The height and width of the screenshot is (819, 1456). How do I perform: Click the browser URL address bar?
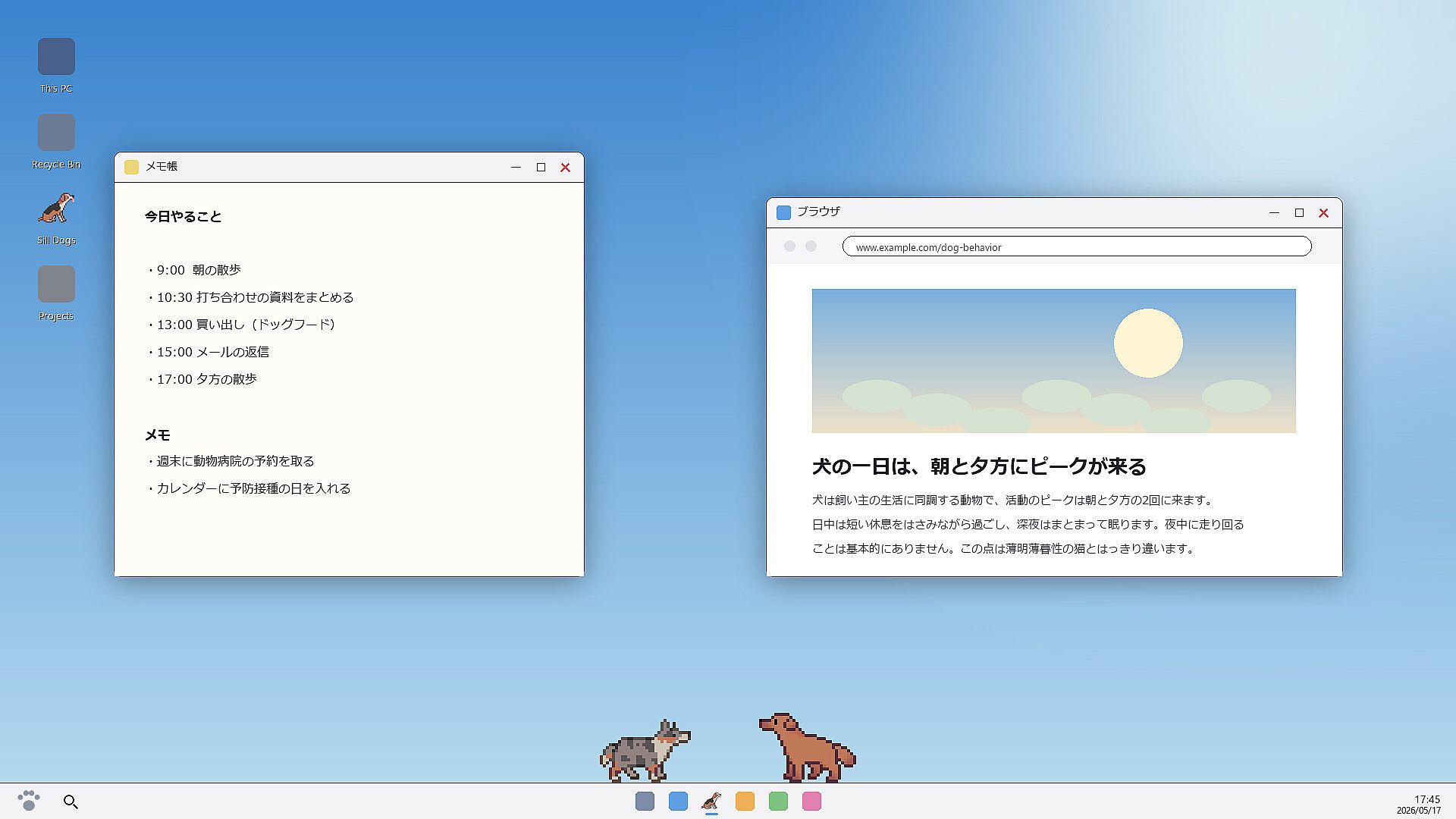pyautogui.click(x=1077, y=246)
